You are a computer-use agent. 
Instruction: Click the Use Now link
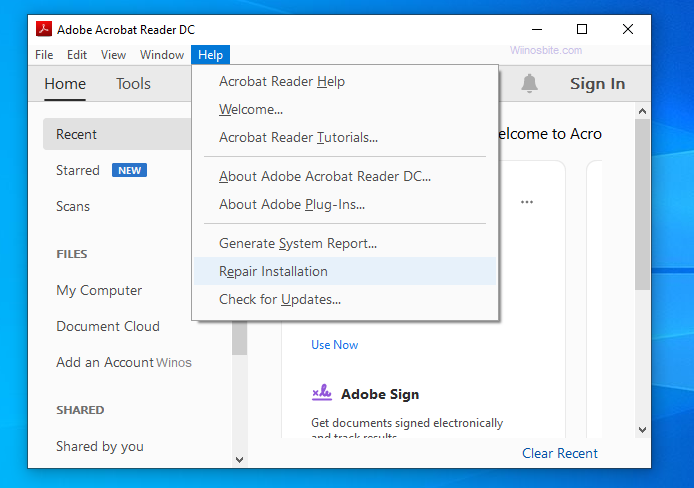pos(335,345)
